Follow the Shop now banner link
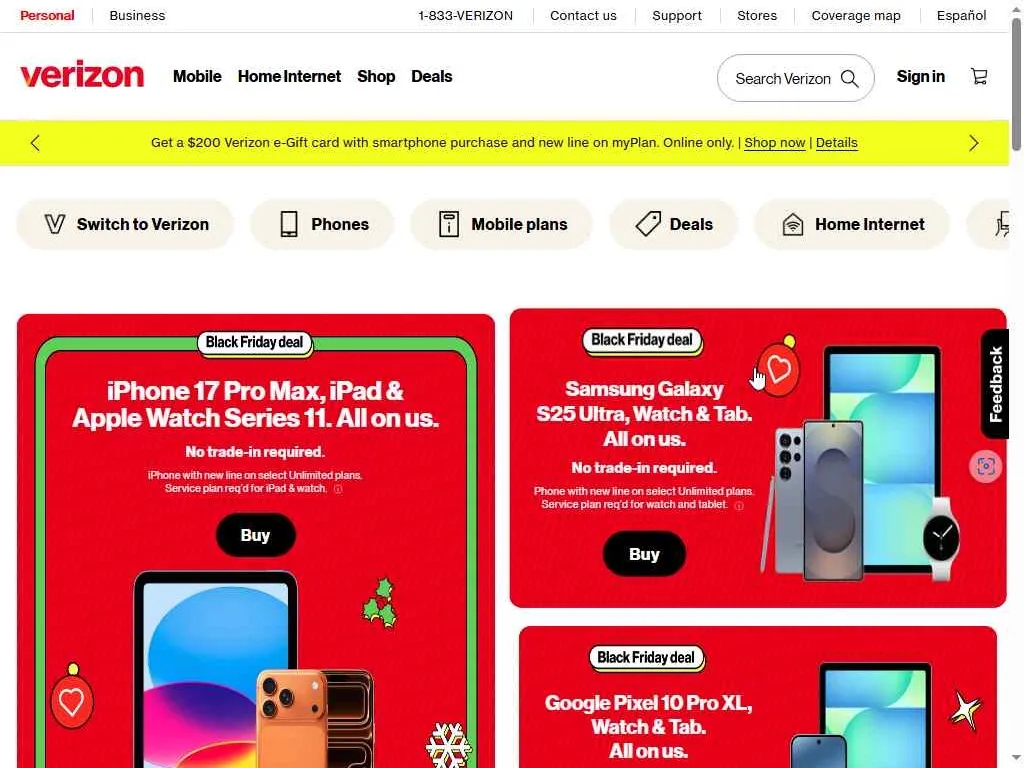 click(x=775, y=142)
